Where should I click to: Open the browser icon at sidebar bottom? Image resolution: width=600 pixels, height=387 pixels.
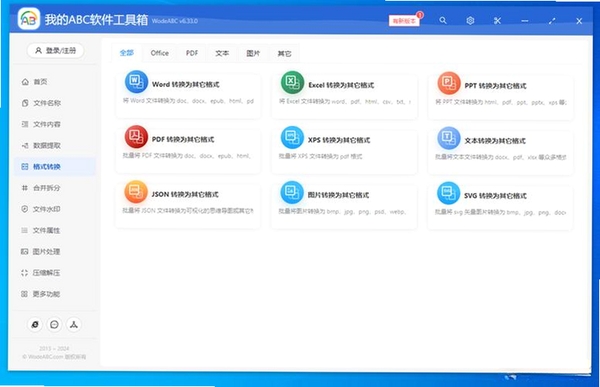coord(35,324)
